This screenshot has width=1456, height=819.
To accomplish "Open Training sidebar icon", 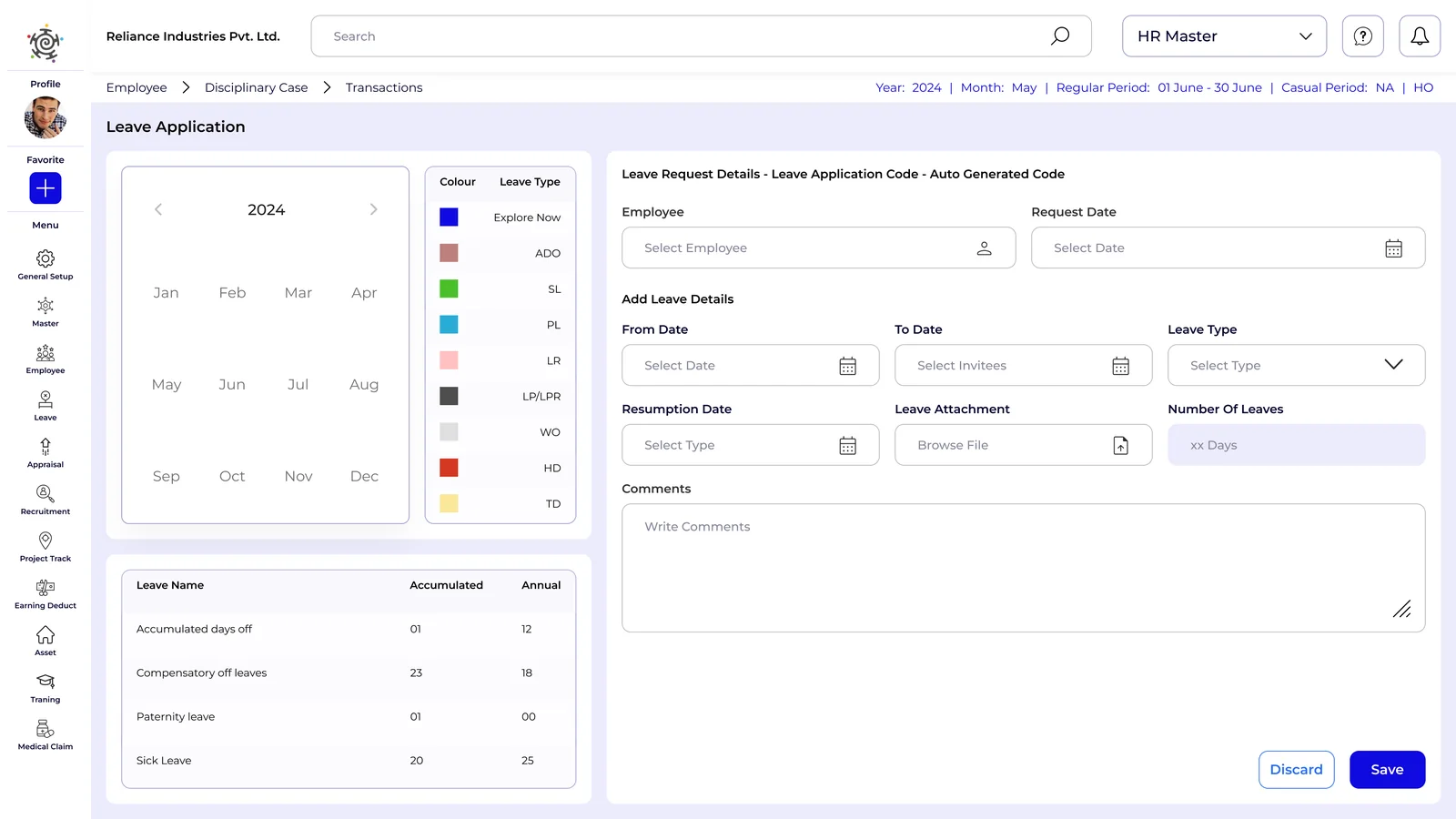I will pos(45,682).
